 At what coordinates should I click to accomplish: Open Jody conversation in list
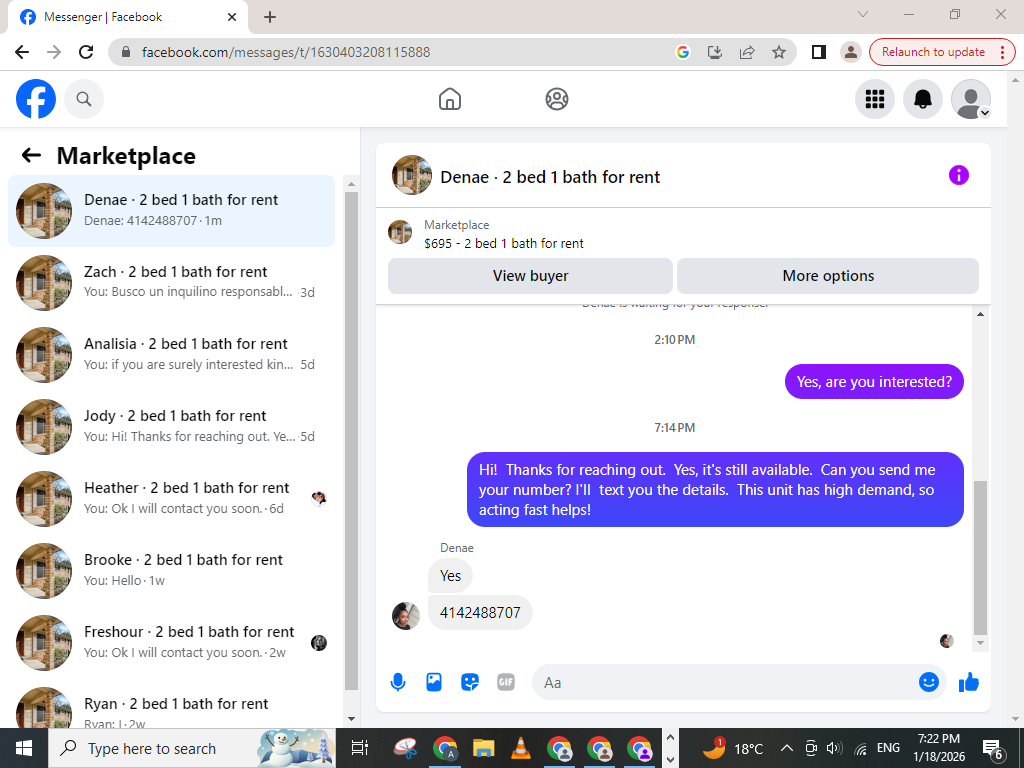(171, 426)
